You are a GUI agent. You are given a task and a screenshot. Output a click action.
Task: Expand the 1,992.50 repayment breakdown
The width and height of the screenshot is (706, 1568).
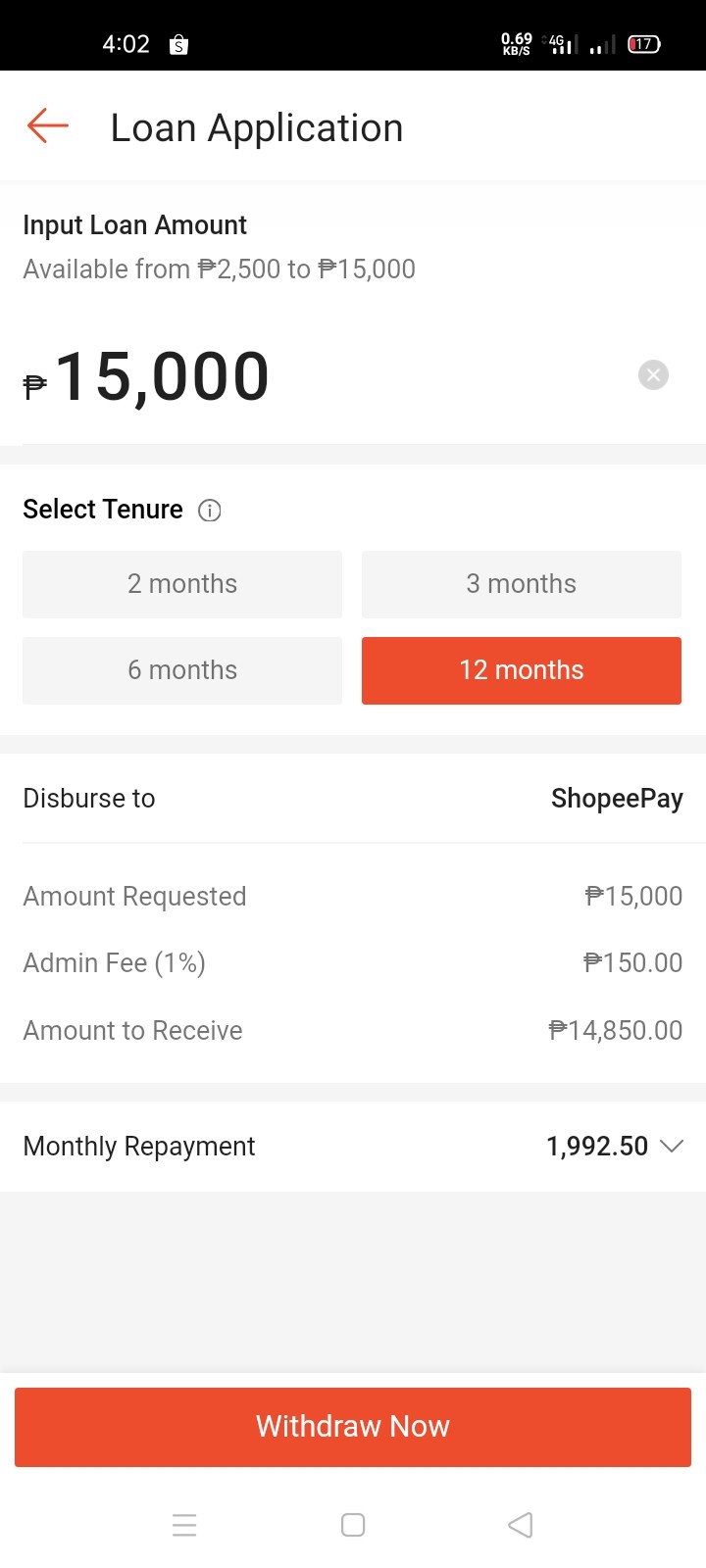[x=597, y=1146]
